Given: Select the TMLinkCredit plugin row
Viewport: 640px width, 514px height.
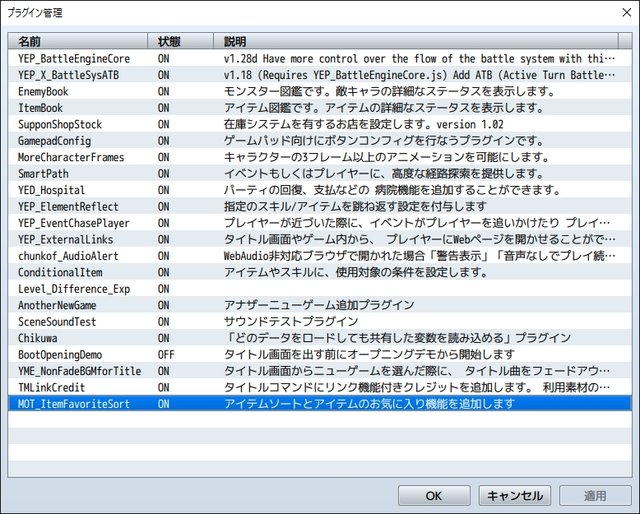Looking at the screenshot, I should [x=320, y=387].
